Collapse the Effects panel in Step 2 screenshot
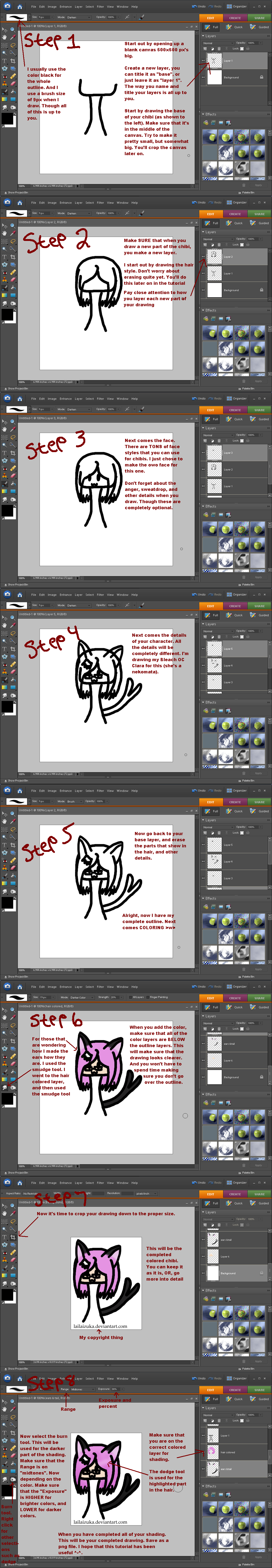The width and height of the screenshot is (272, 1568). [x=203, y=311]
